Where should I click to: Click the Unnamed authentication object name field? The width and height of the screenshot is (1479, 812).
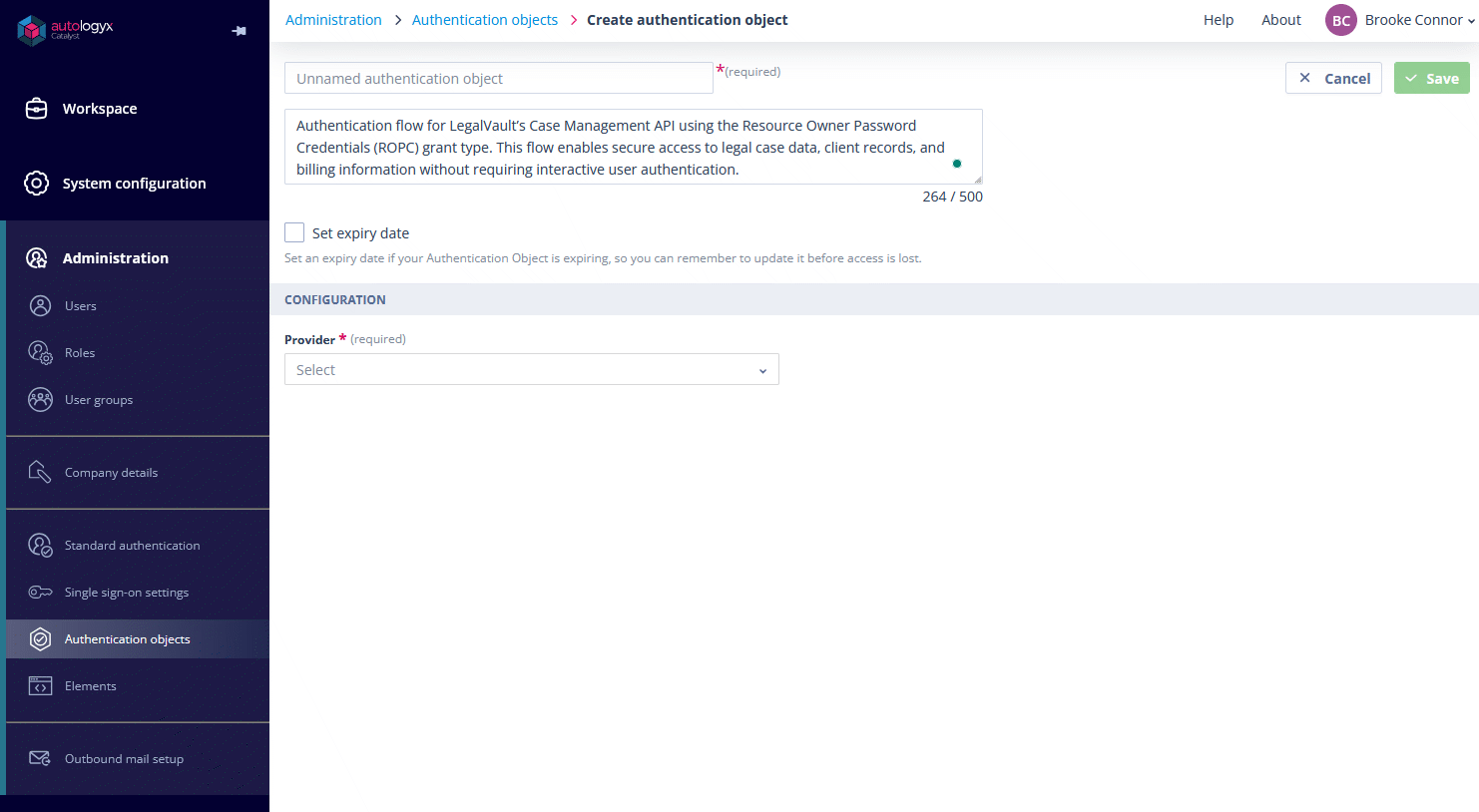(499, 78)
